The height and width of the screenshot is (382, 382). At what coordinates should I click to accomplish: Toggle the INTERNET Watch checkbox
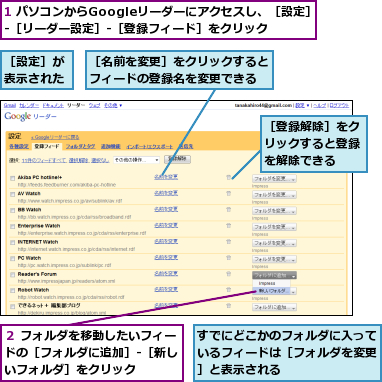point(12,243)
